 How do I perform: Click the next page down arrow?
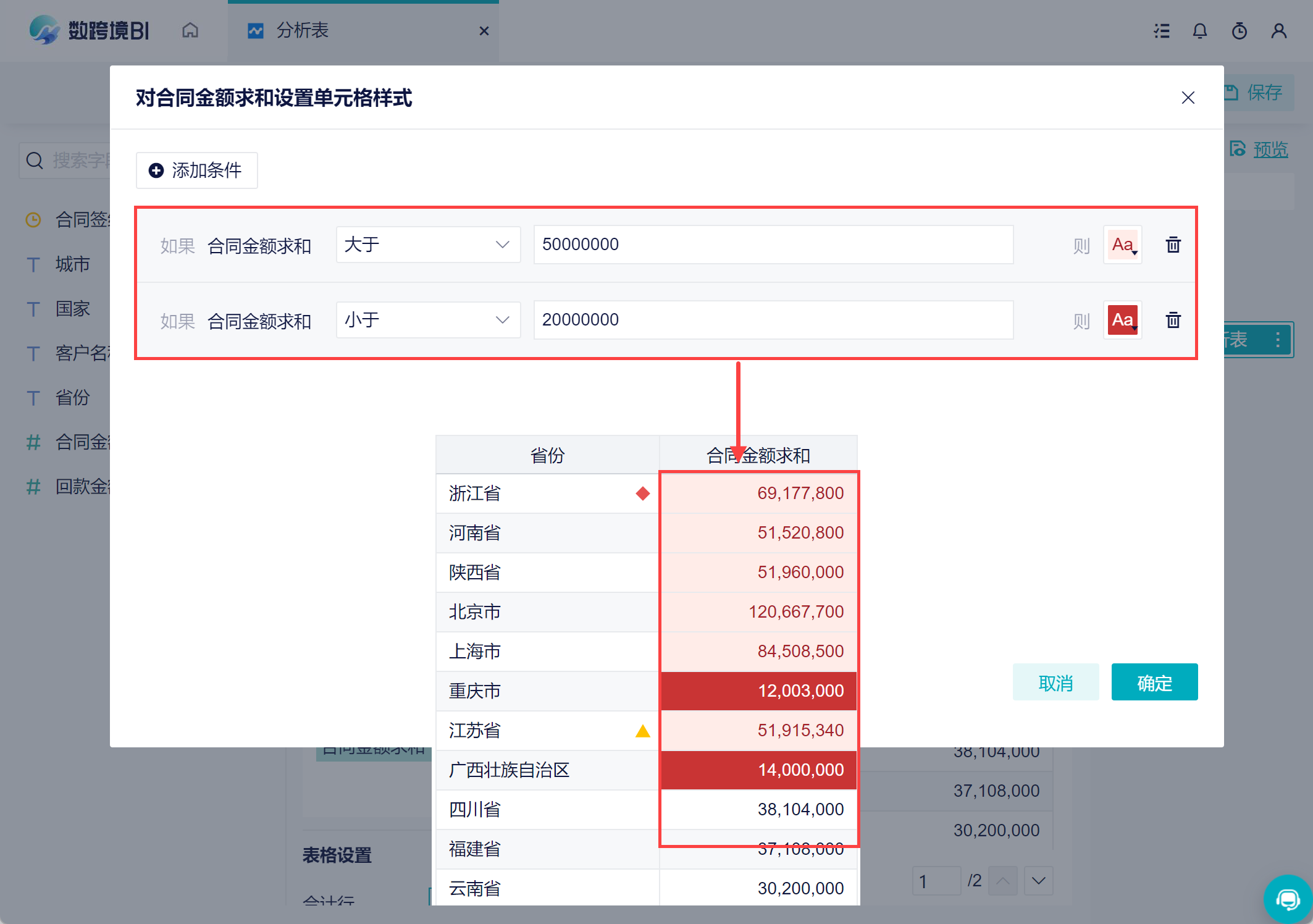pyautogui.click(x=1038, y=881)
